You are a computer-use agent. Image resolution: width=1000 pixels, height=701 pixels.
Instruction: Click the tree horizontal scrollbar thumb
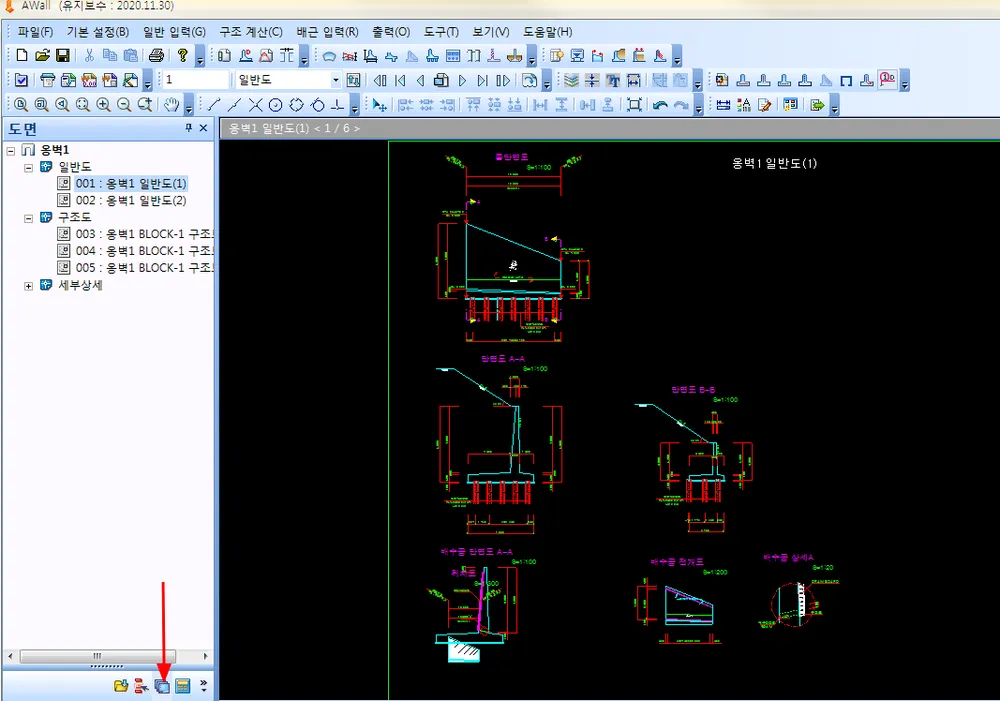[x=98, y=656]
